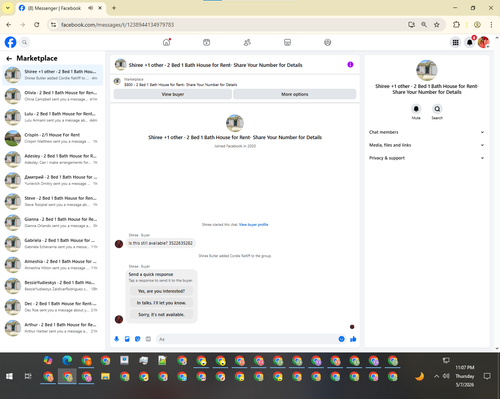Choose a GIF icon in composer
Image resolution: width=500 pixels, height=399 pixels.
[148, 339]
